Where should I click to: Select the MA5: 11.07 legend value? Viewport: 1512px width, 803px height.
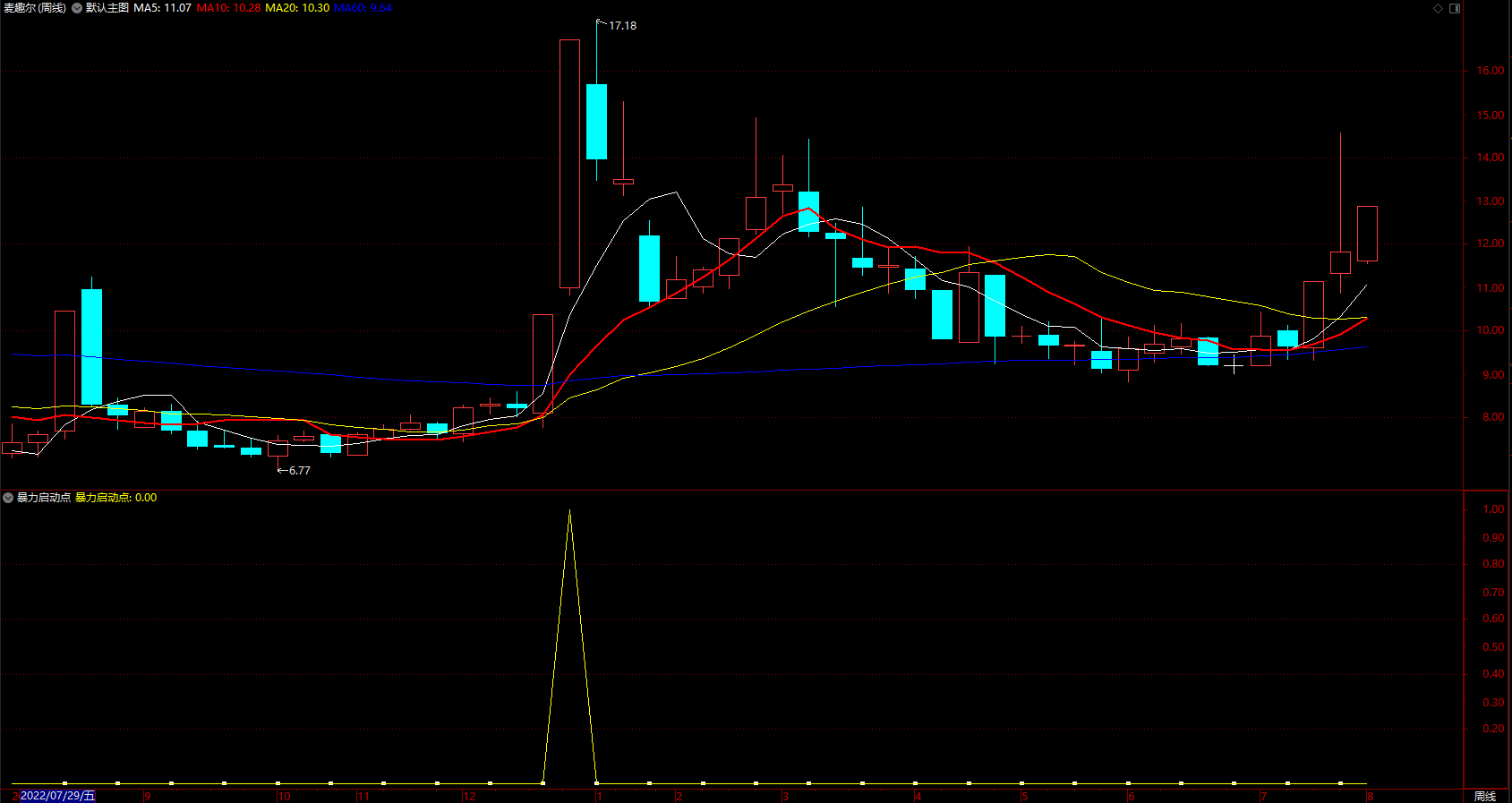(162, 8)
